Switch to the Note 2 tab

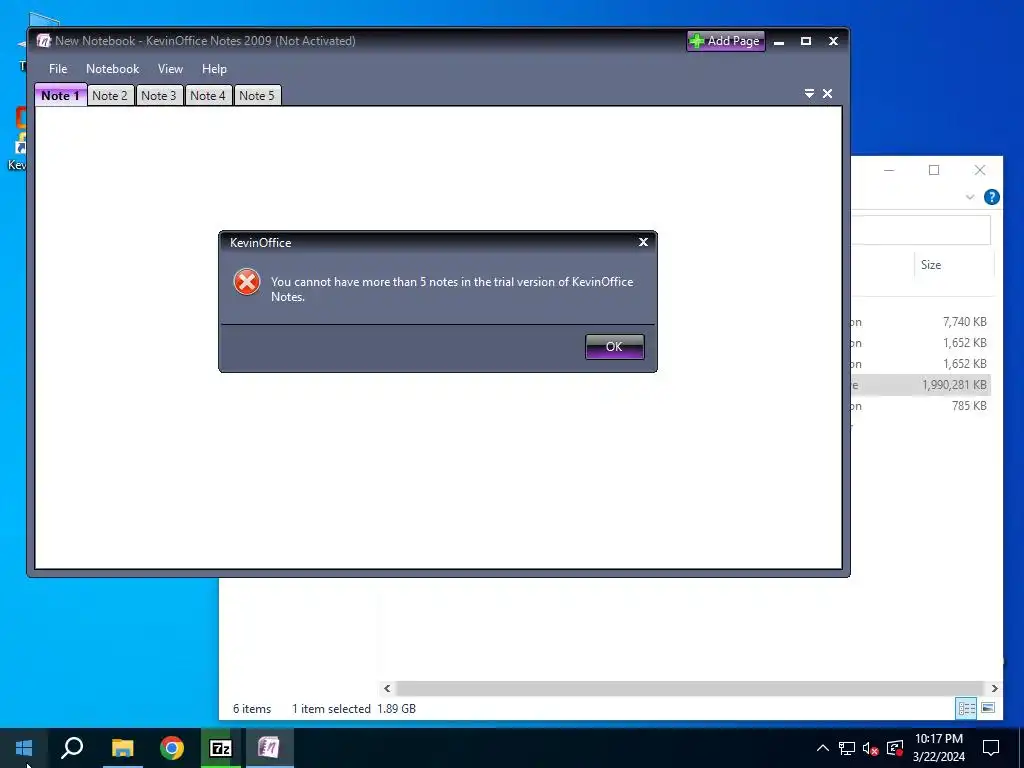click(x=110, y=95)
